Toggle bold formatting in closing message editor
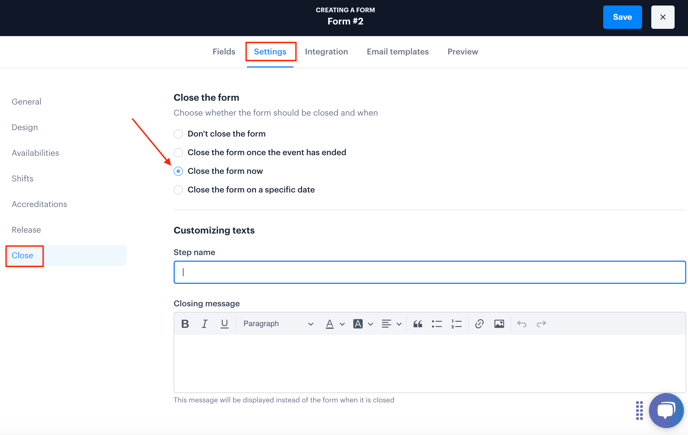The image size is (688, 435). [185, 324]
